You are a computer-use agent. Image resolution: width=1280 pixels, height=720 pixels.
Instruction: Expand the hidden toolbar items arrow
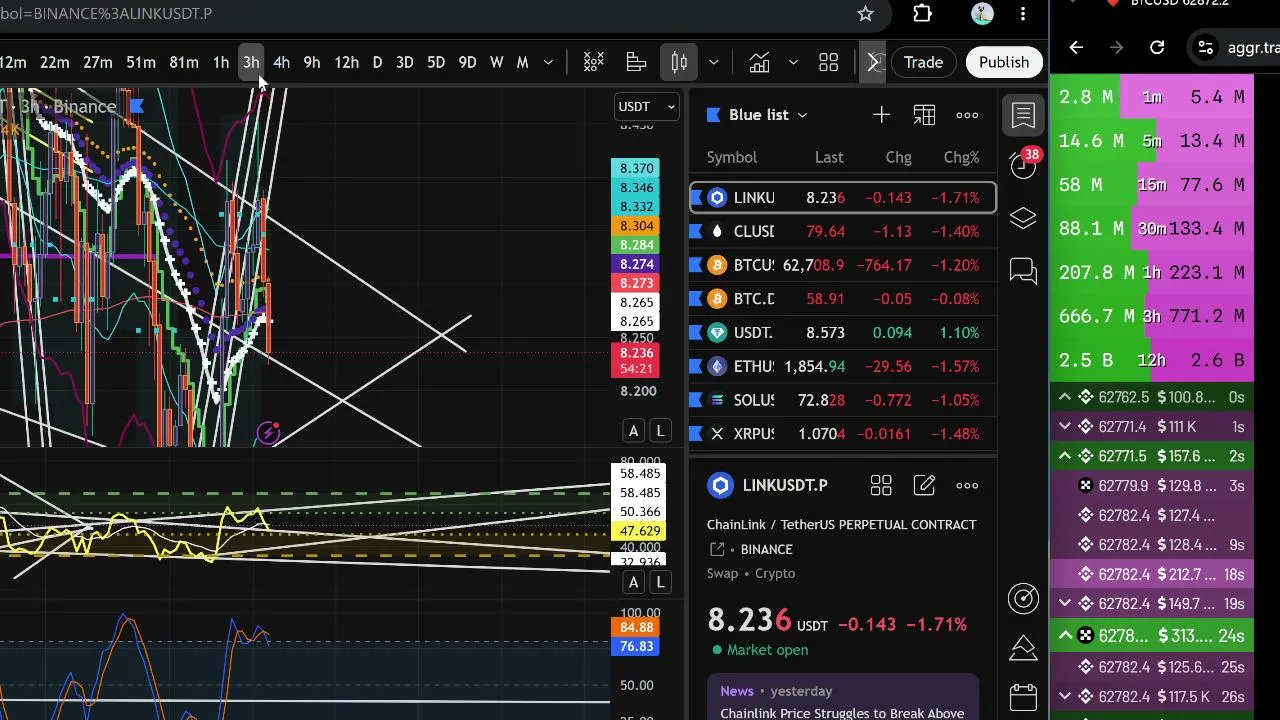tap(873, 63)
